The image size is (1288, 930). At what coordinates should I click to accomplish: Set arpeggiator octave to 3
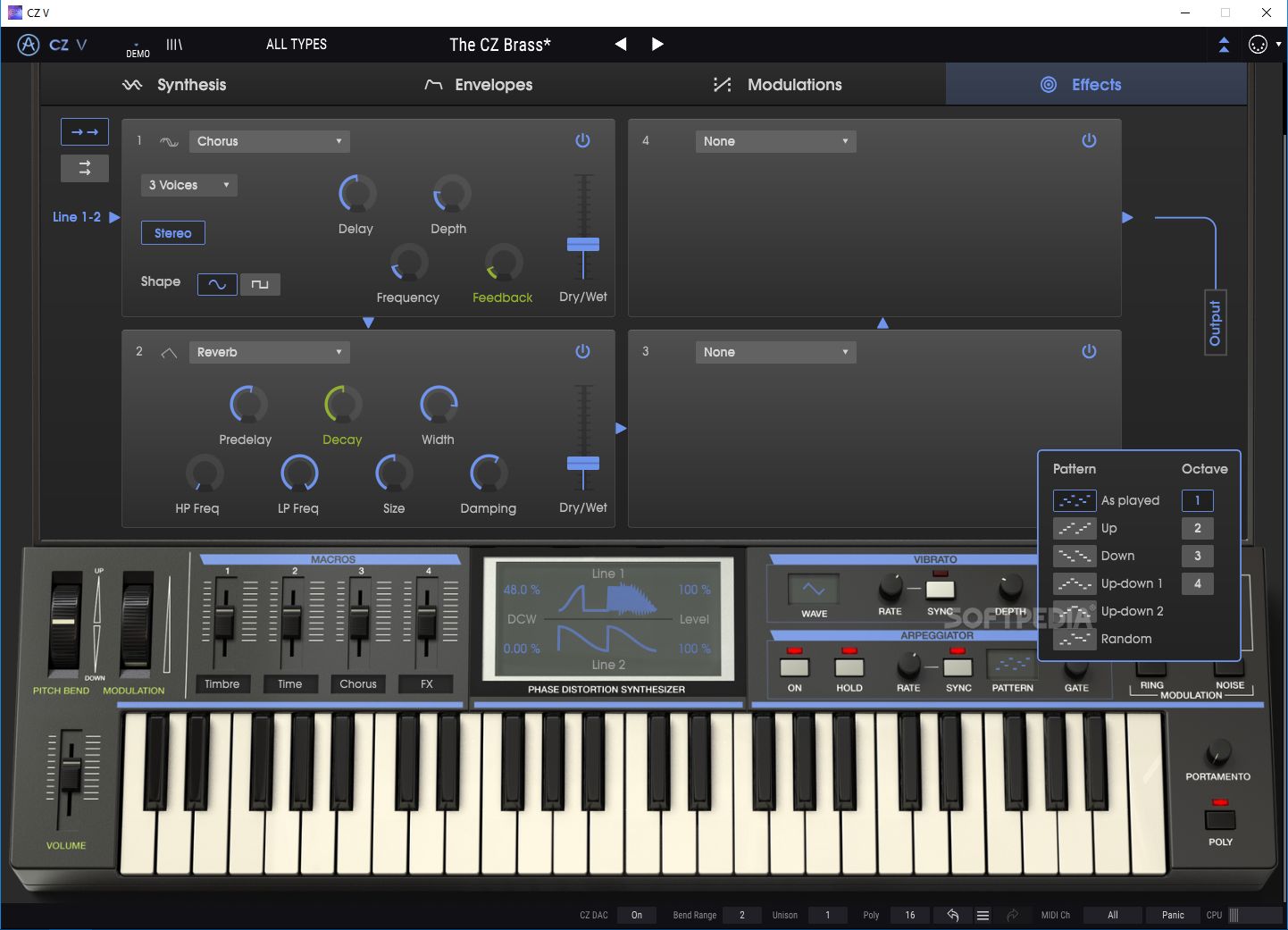click(1198, 556)
